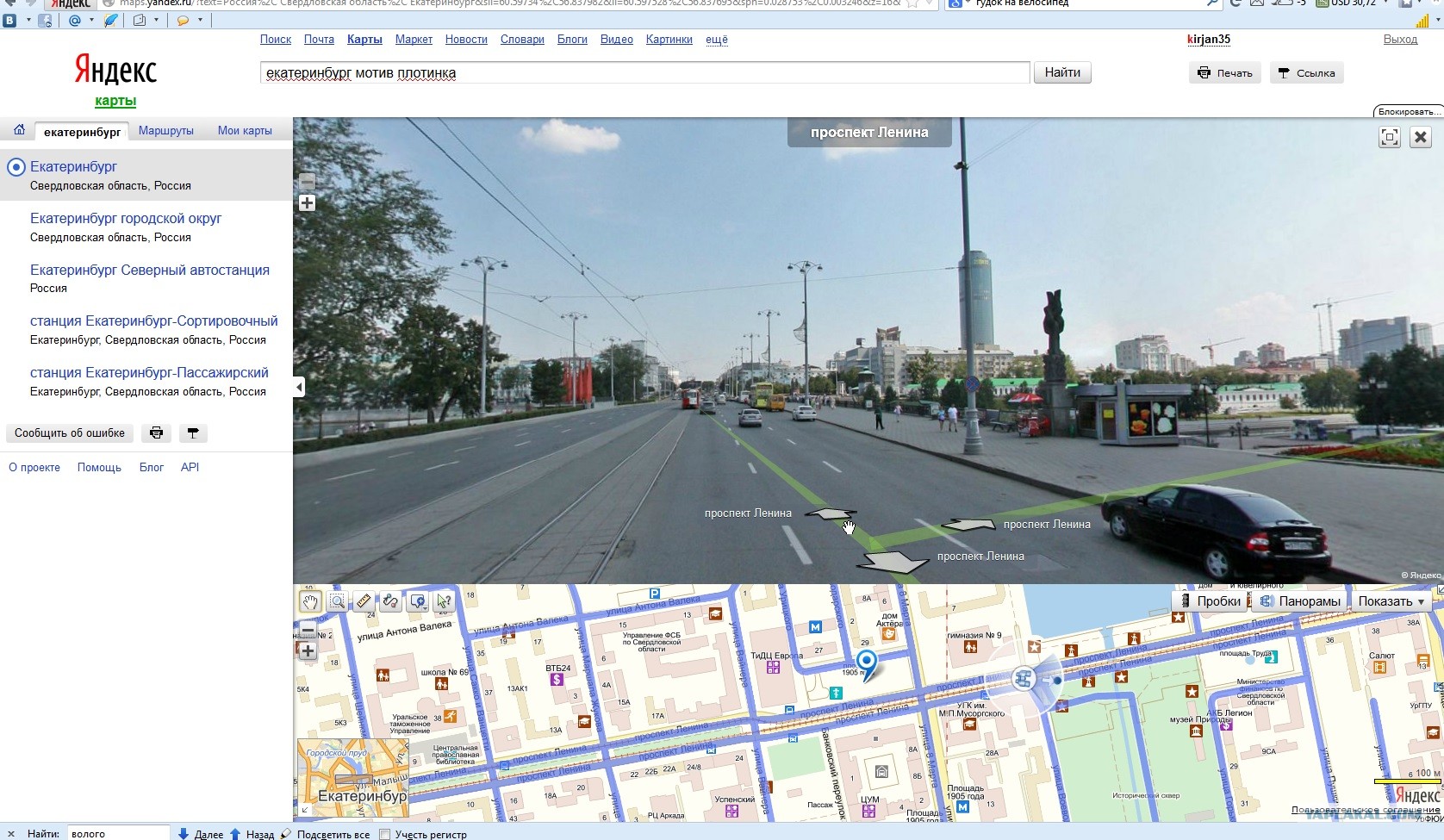Click the Ссылка link button

coord(1306,73)
